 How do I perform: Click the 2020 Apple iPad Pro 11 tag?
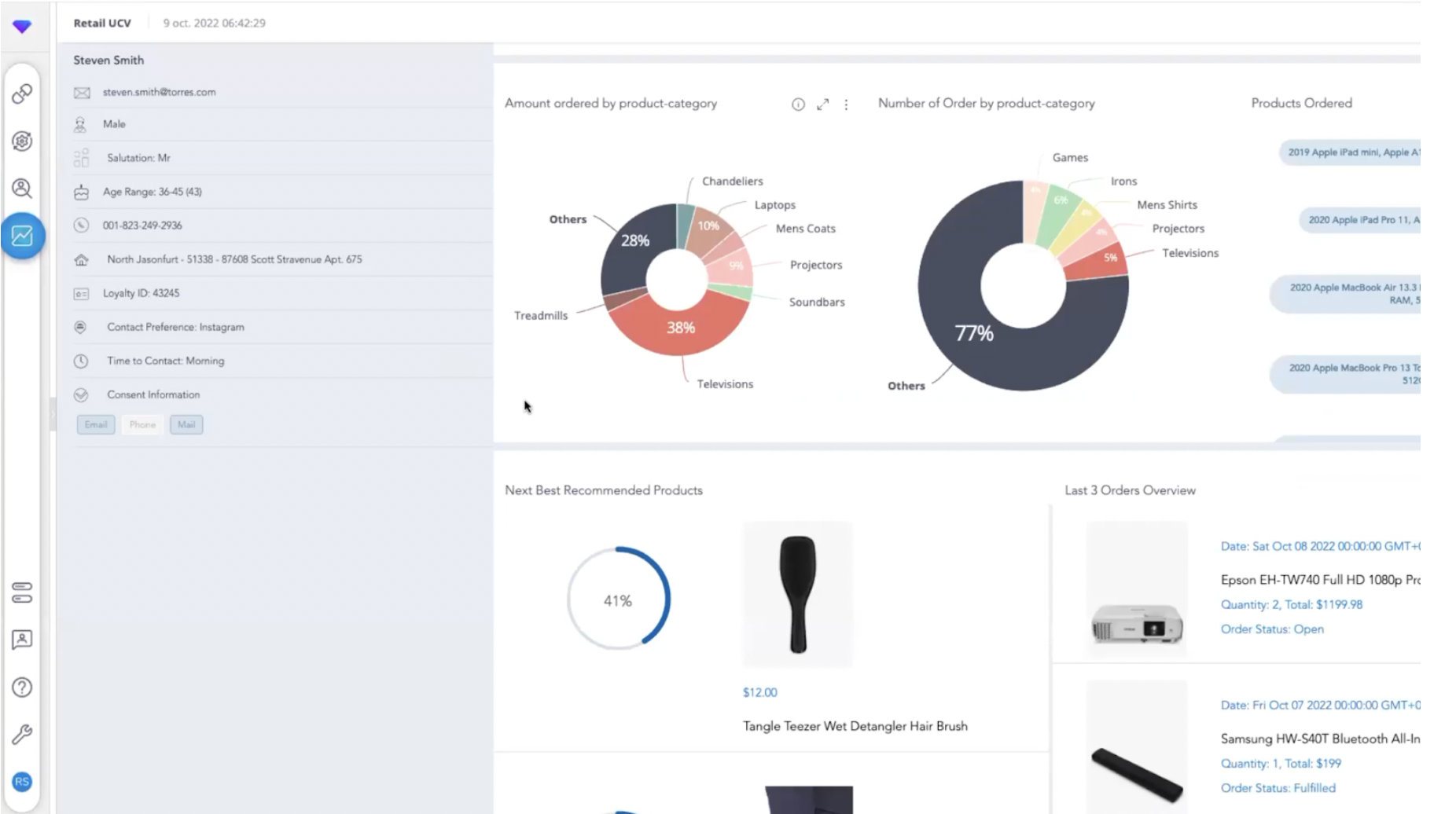pos(1360,220)
